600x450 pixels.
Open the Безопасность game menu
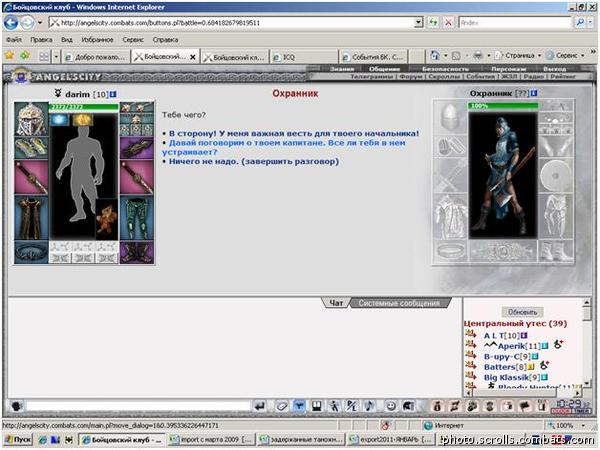[x=445, y=69]
